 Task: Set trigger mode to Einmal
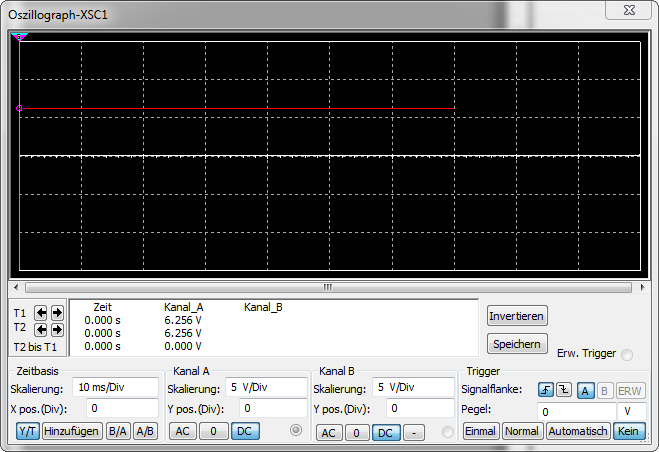(x=481, y=431)
